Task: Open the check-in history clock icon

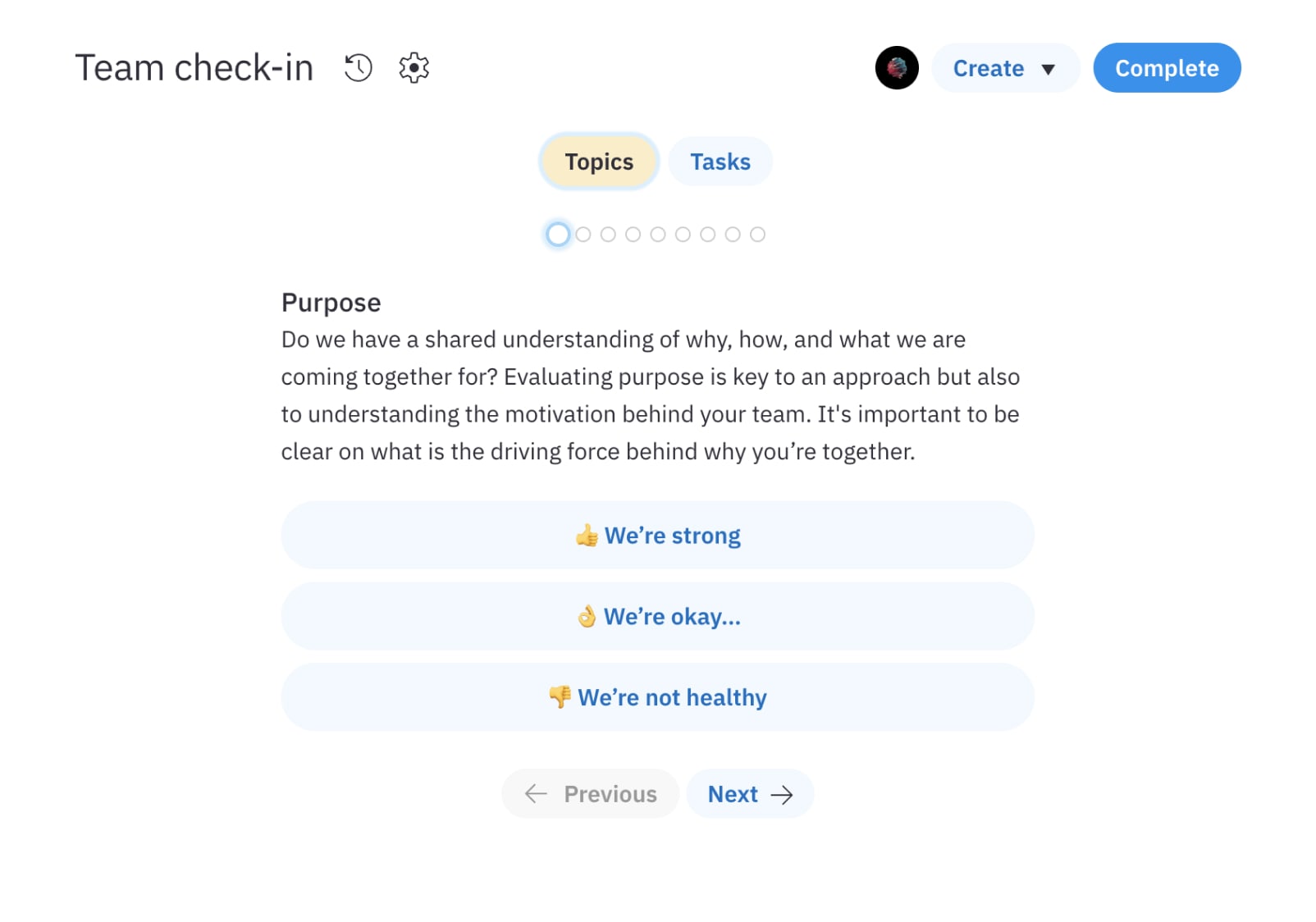Action: [x=358, y=67]
